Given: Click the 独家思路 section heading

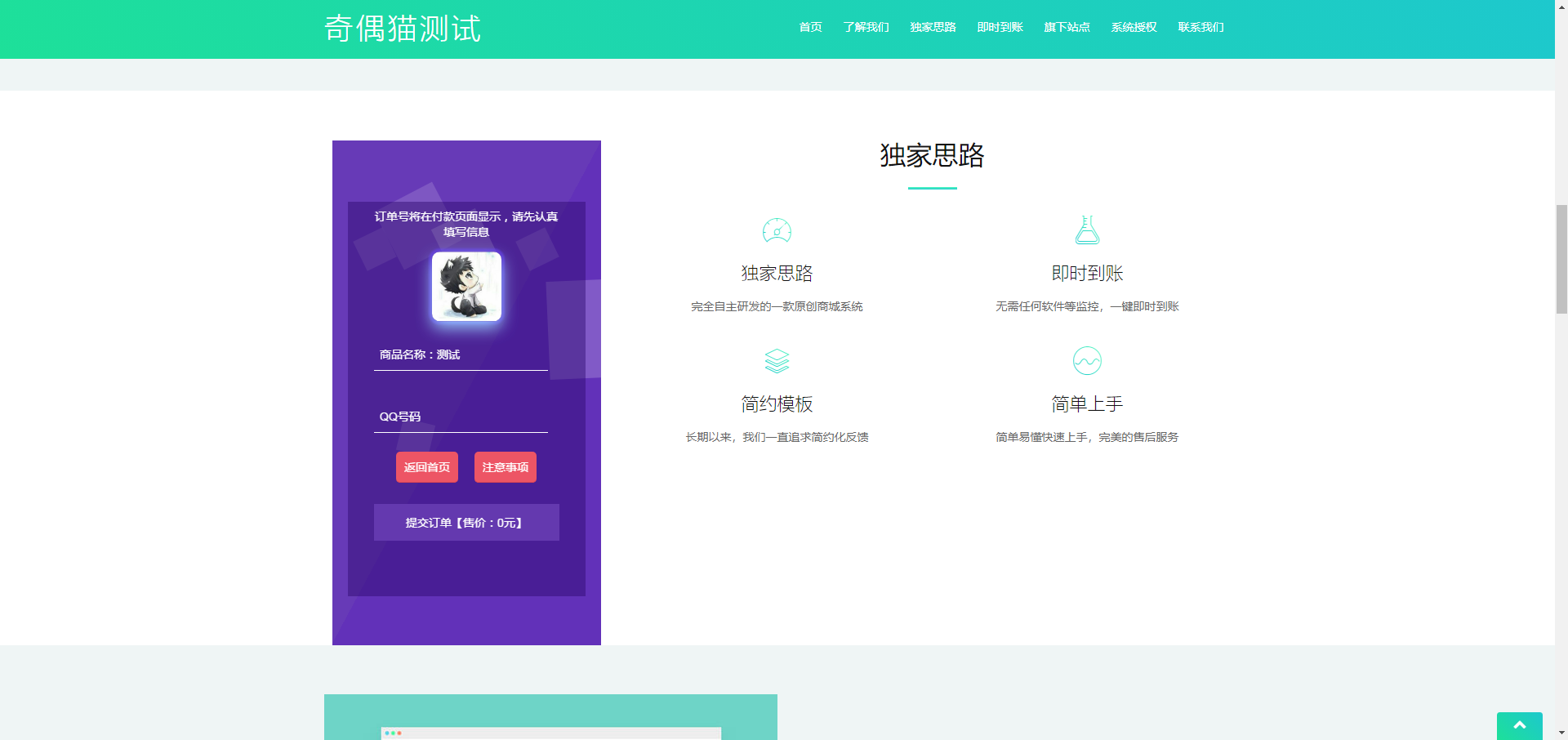Looking at the screenshot, I should [932, 155].
